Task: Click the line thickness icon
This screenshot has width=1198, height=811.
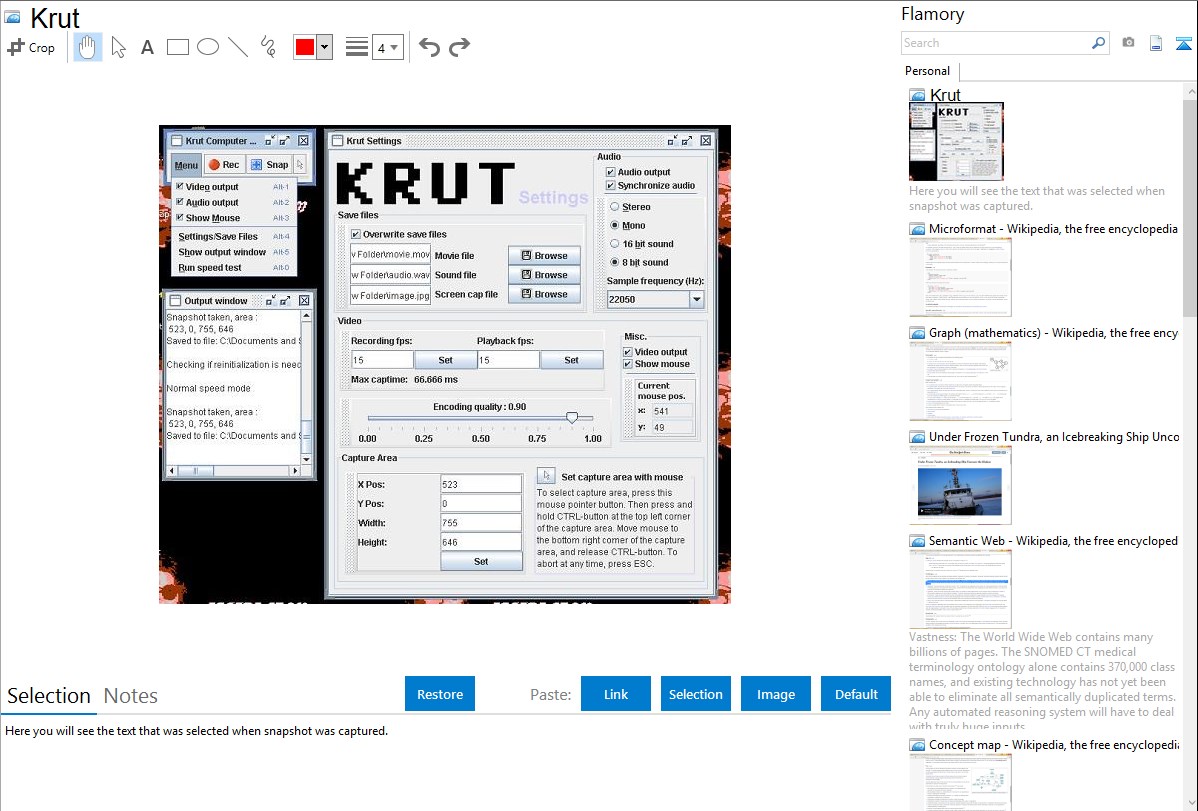Action: pos(356,47)
